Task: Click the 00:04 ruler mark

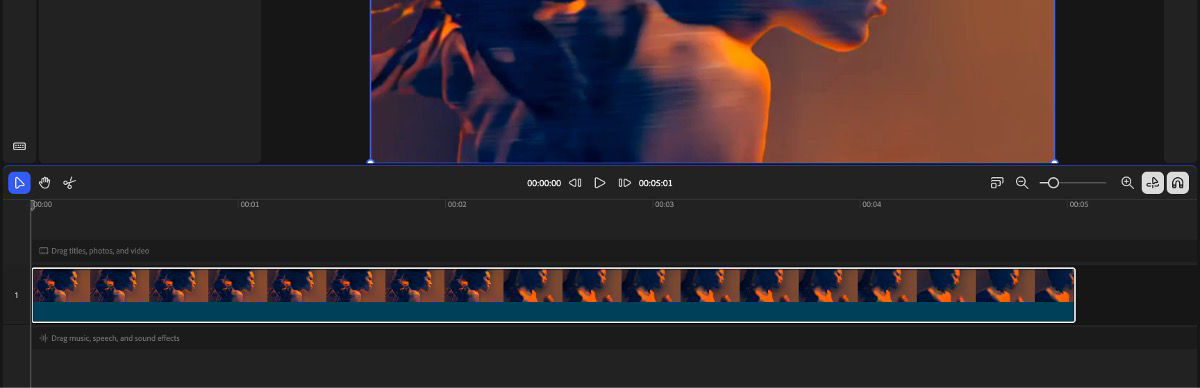Action: point(872,204)
